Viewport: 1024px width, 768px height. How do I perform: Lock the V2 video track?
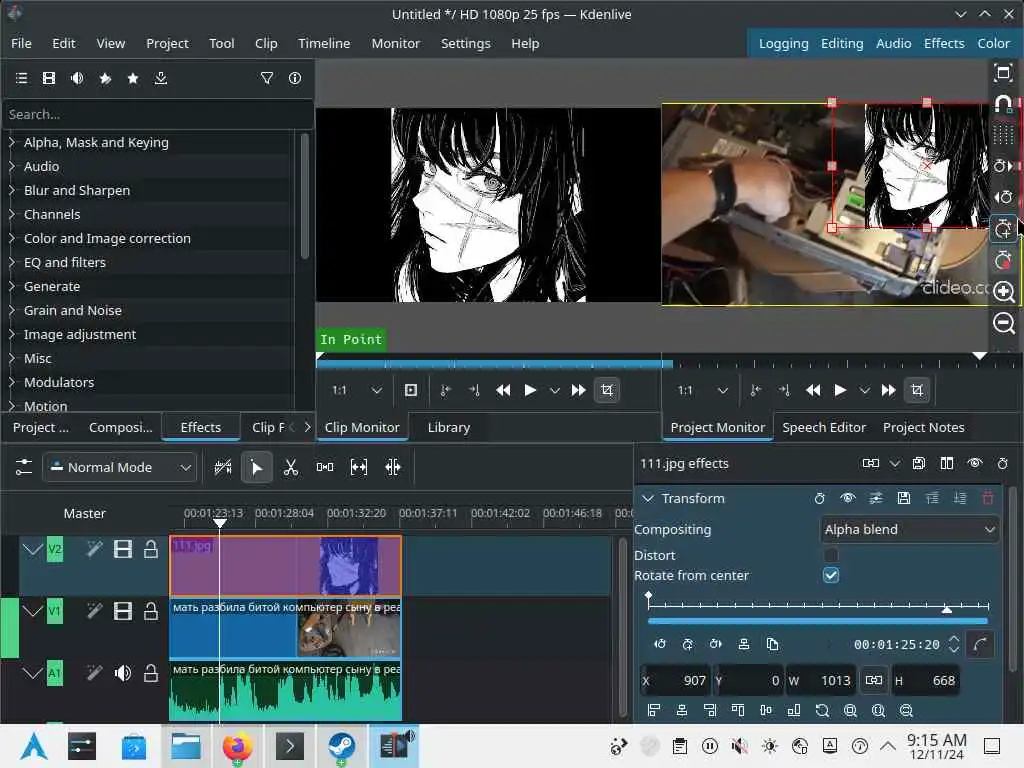point(151,549)
